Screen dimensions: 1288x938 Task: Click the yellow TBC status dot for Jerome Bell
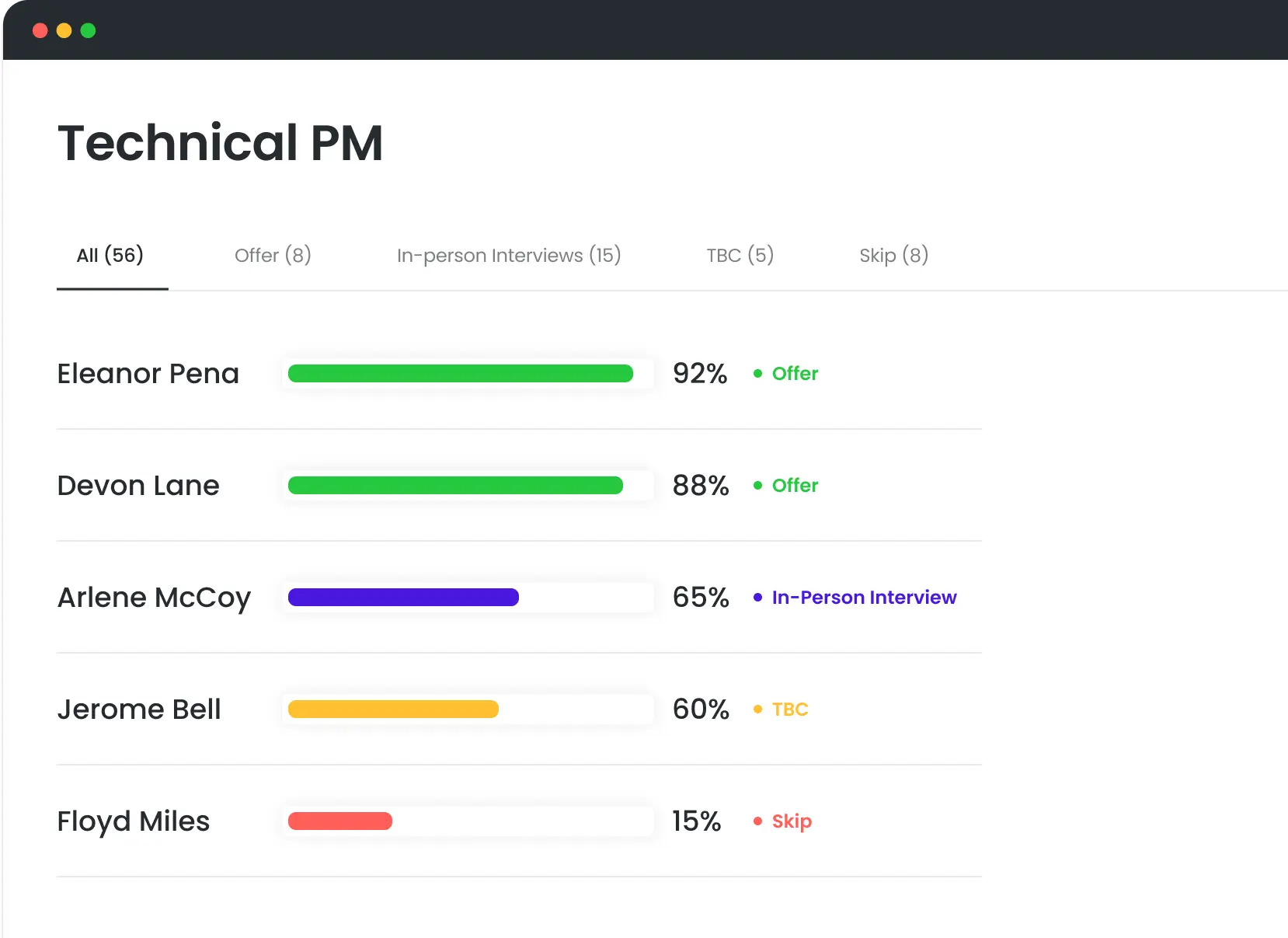pyautogui.click(x=758, y=710)
